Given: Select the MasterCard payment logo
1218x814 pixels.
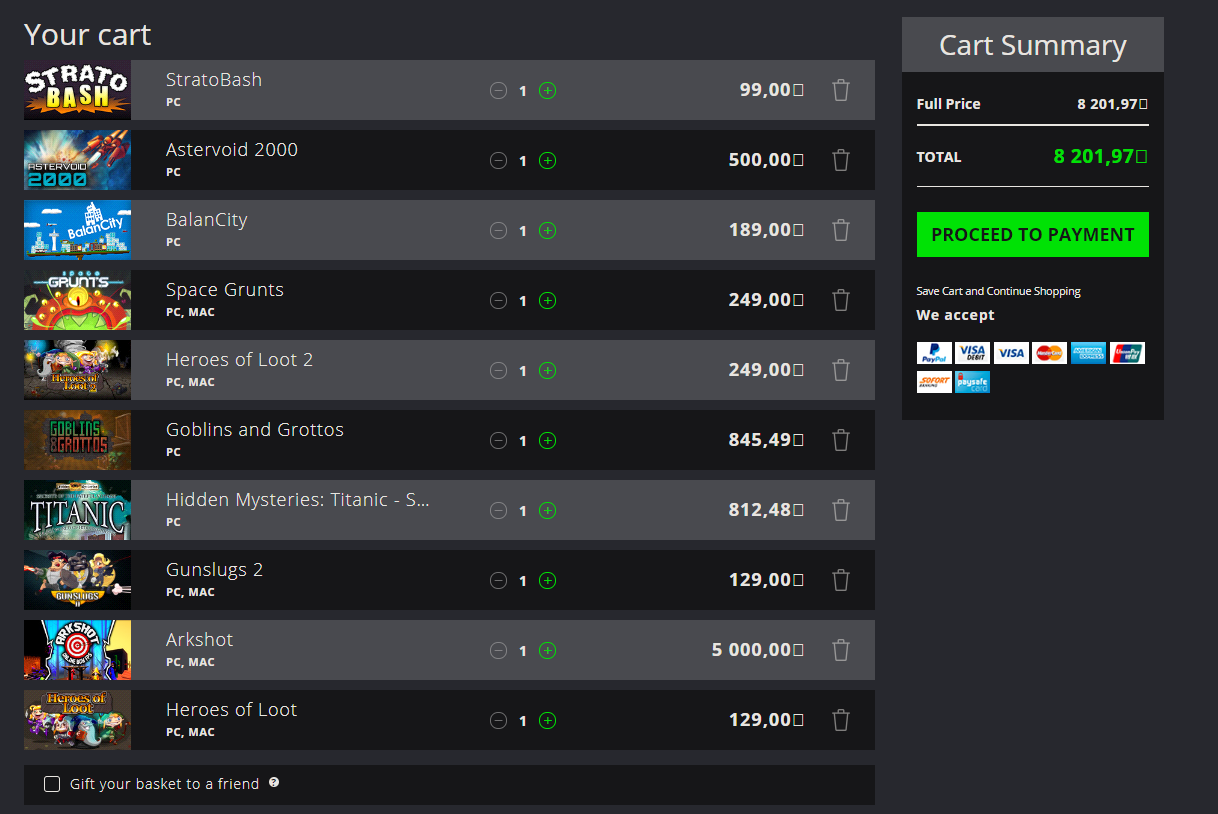Looking at the screenshot, I should (x=1049, y=353).
